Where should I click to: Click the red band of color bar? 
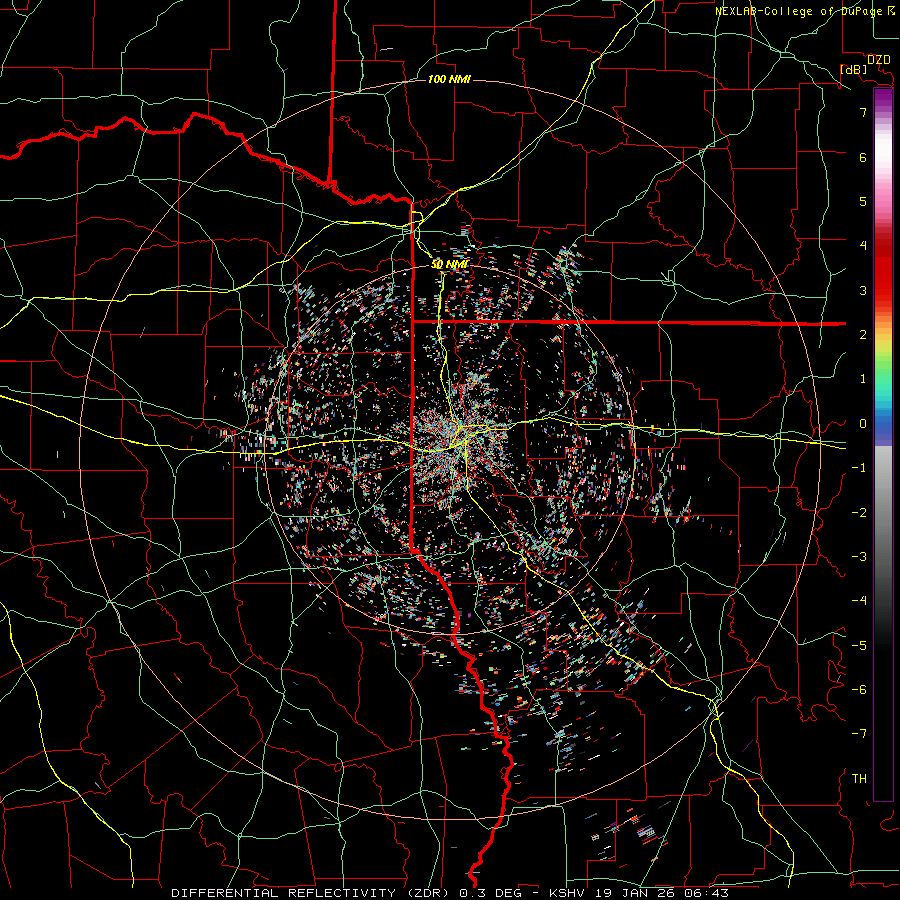[x=883, y=270]
